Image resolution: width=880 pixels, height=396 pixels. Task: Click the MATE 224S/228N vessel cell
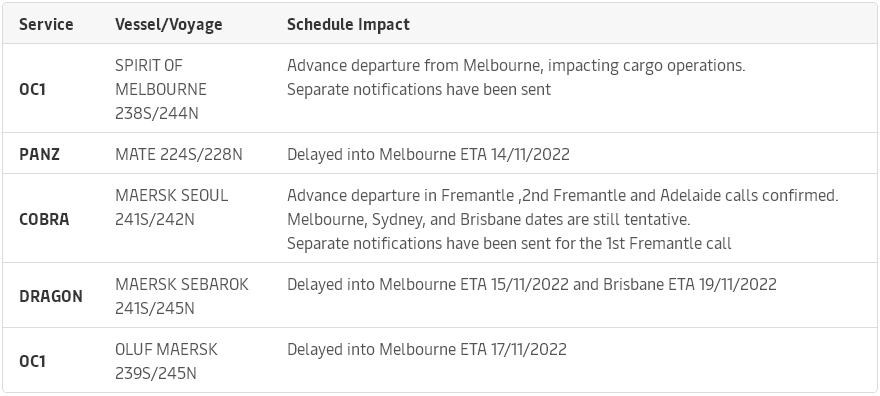[178, 154]
